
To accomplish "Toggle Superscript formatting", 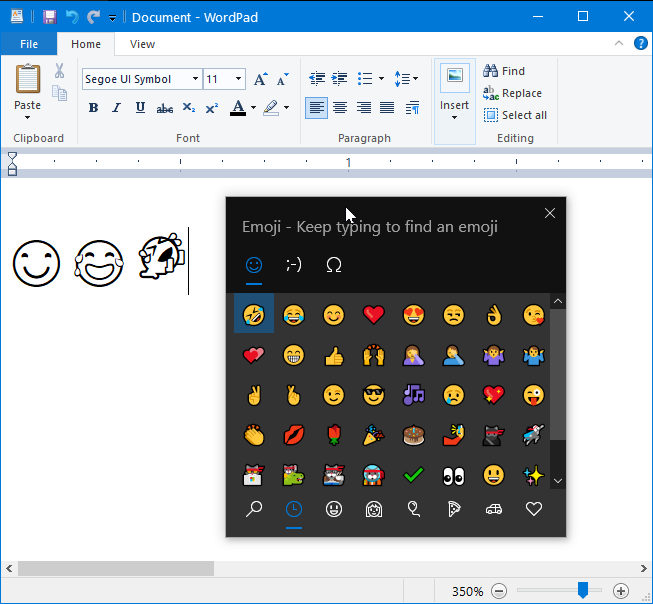I will (212, 108).
